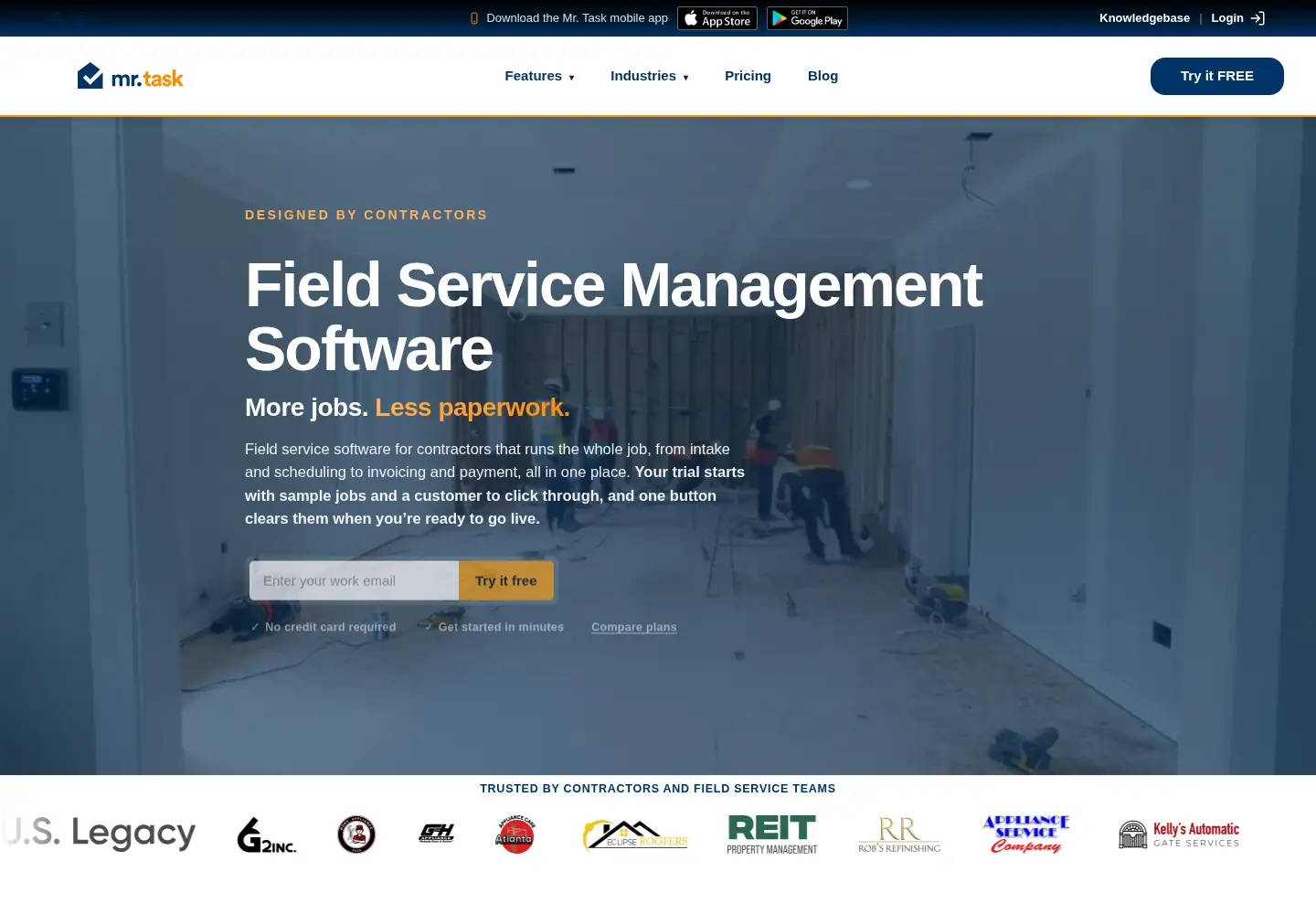Click 'Download the Mr. Task mobile app' text

point(578,18)
